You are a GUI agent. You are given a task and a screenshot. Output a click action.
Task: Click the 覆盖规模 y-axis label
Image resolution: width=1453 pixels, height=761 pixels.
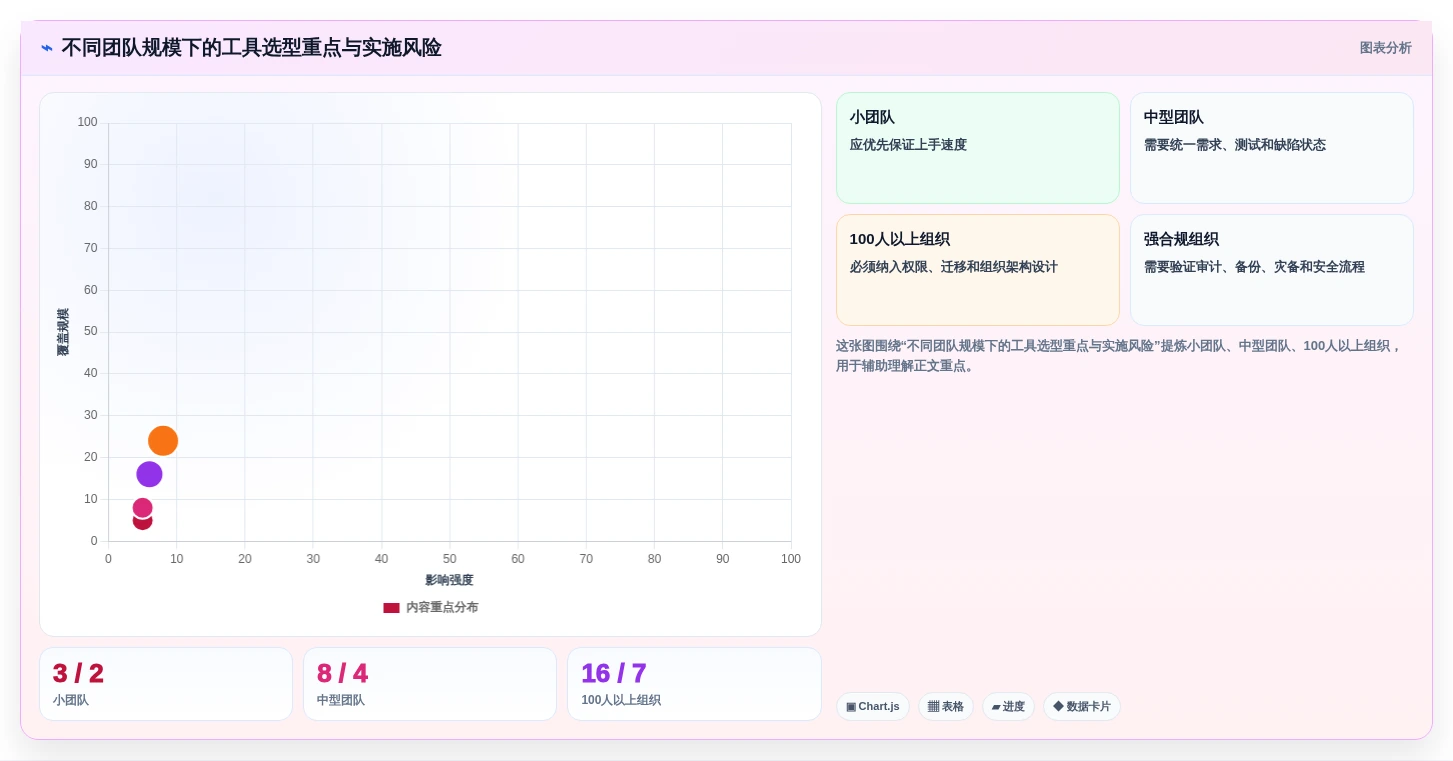coord(63,332)
